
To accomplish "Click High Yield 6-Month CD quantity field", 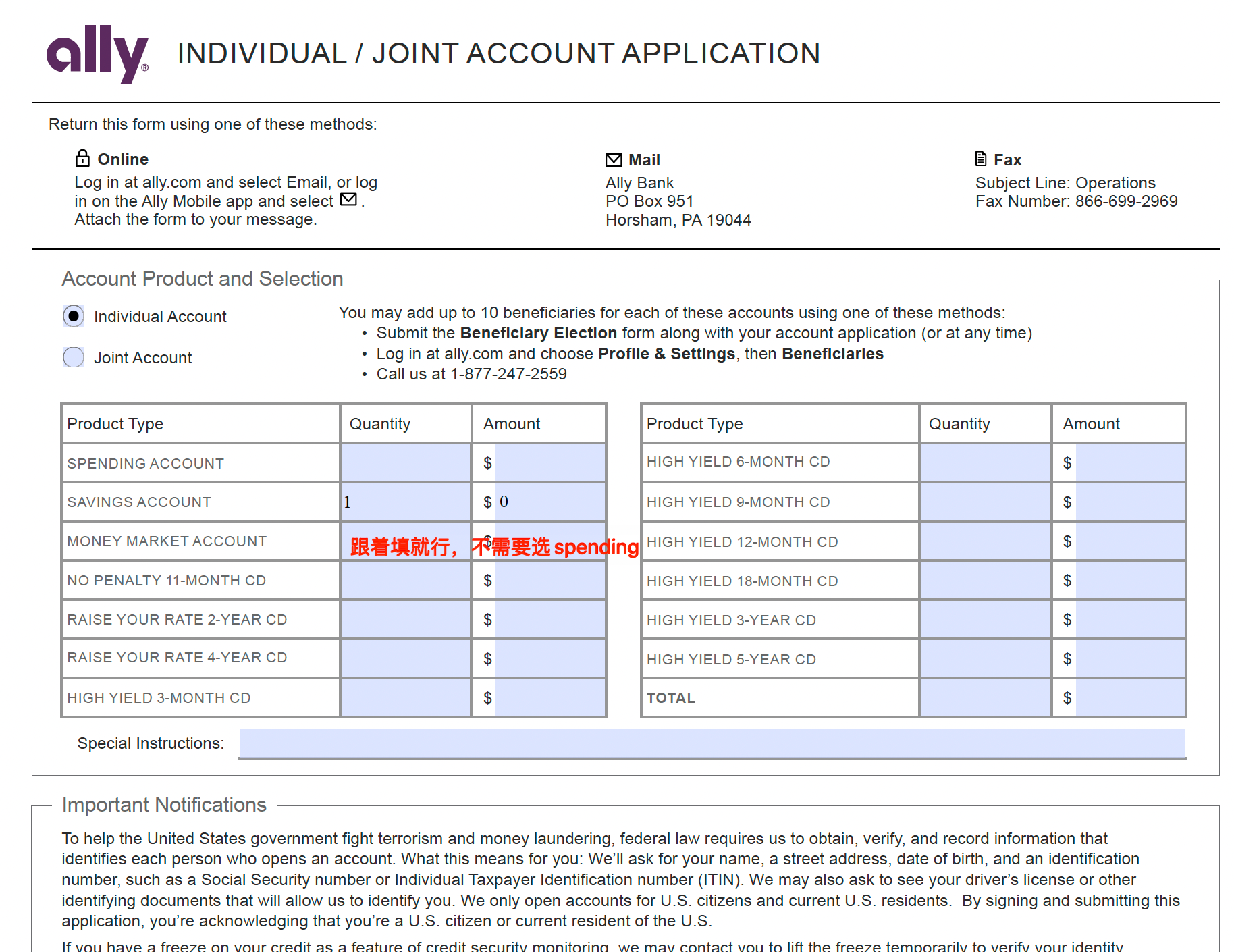I will 984,463.
